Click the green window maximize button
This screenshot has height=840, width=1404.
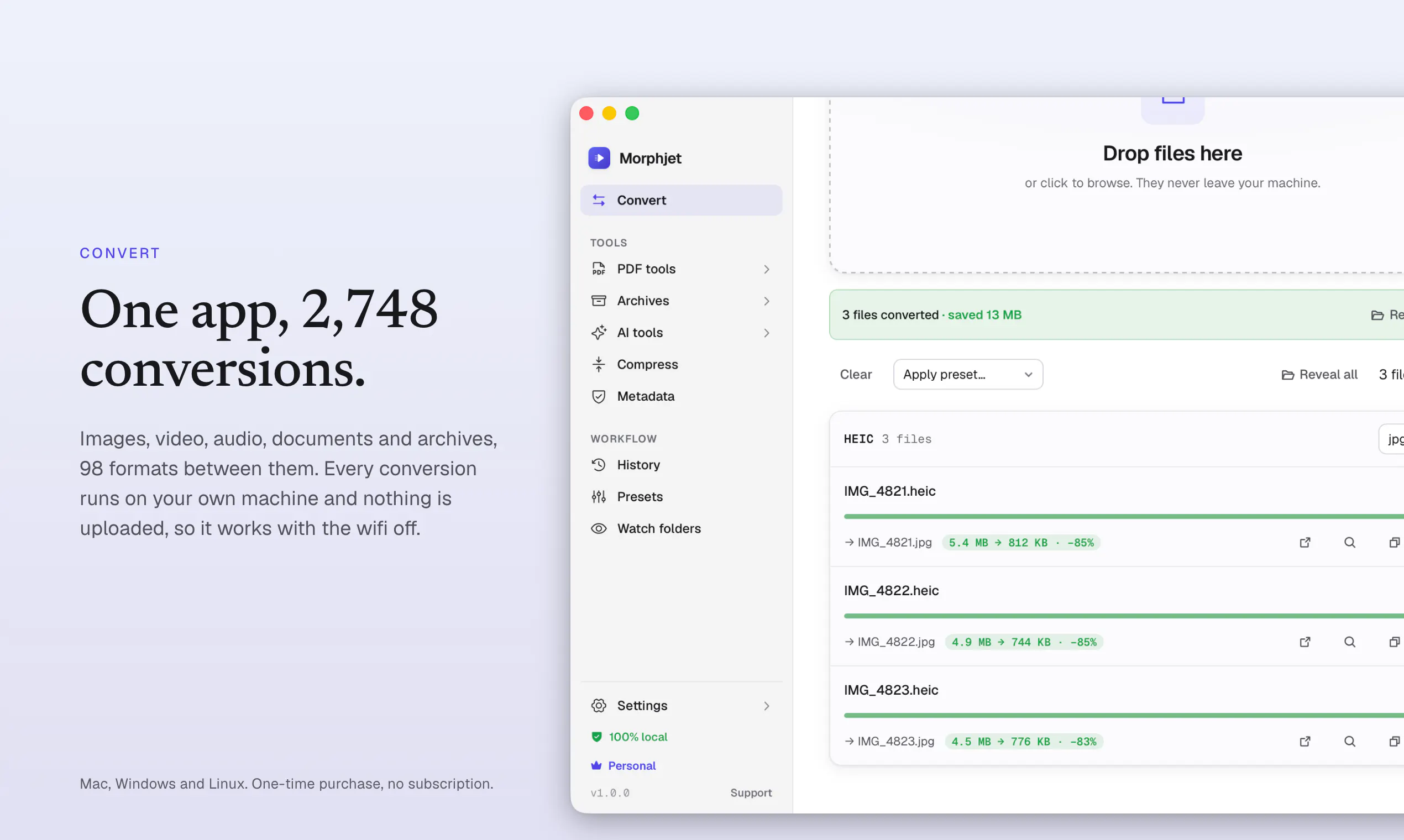632,113
